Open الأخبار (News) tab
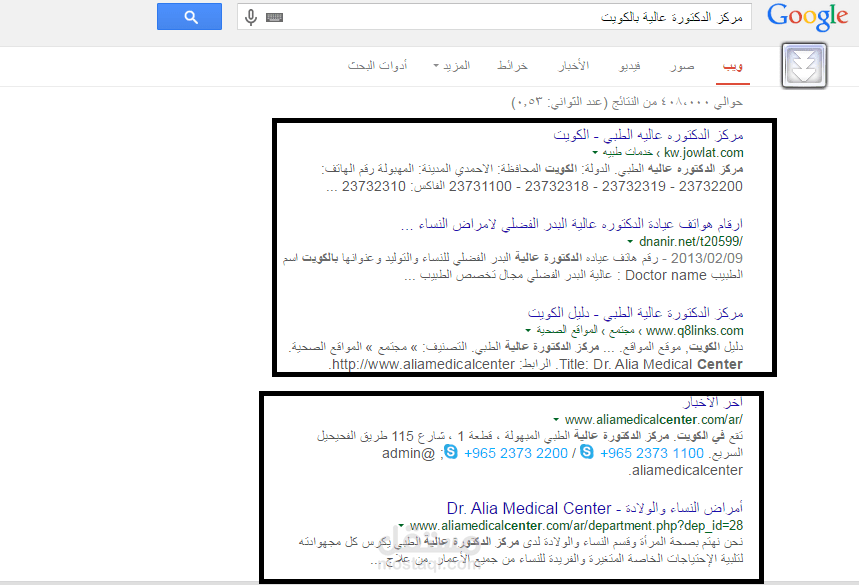Image resolution: width=859 pixels, height=585 pixels. pos(574,66)
